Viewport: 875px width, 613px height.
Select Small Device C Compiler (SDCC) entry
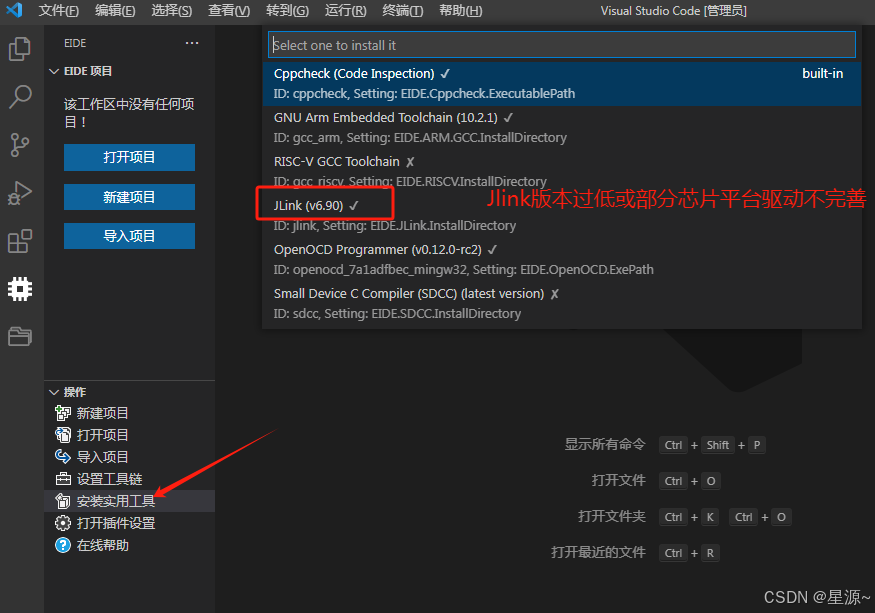point(562,304)
